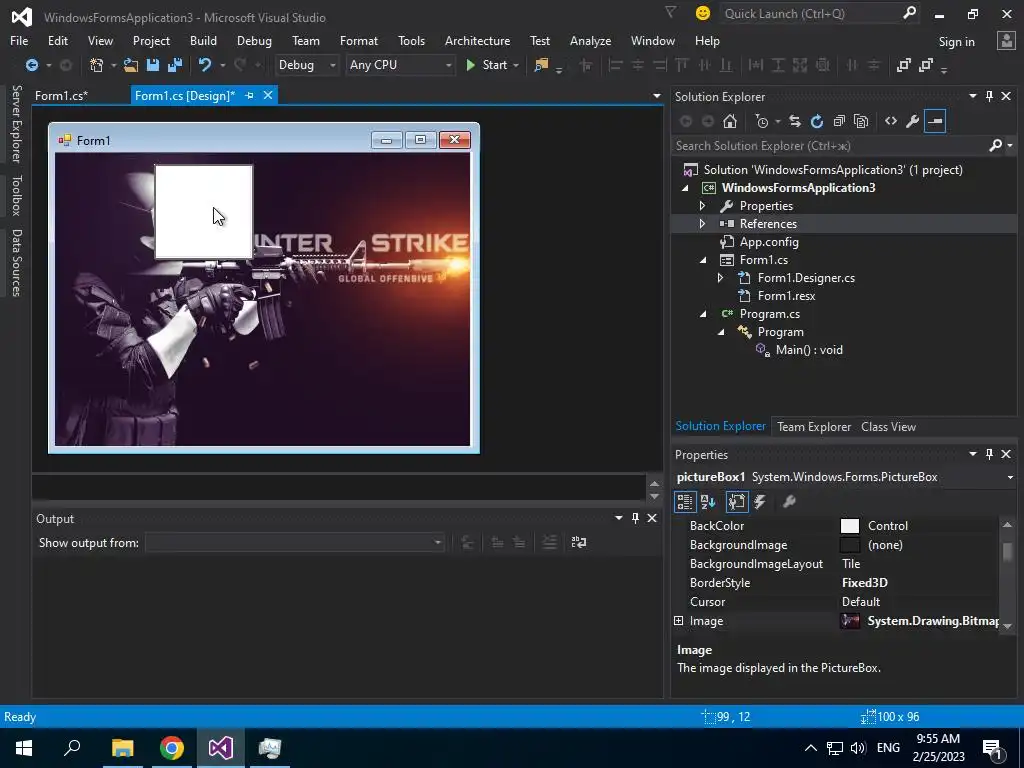Click the Windows Start button on taskbar
The image size is (1024, 768).
(x=24, y=748)
